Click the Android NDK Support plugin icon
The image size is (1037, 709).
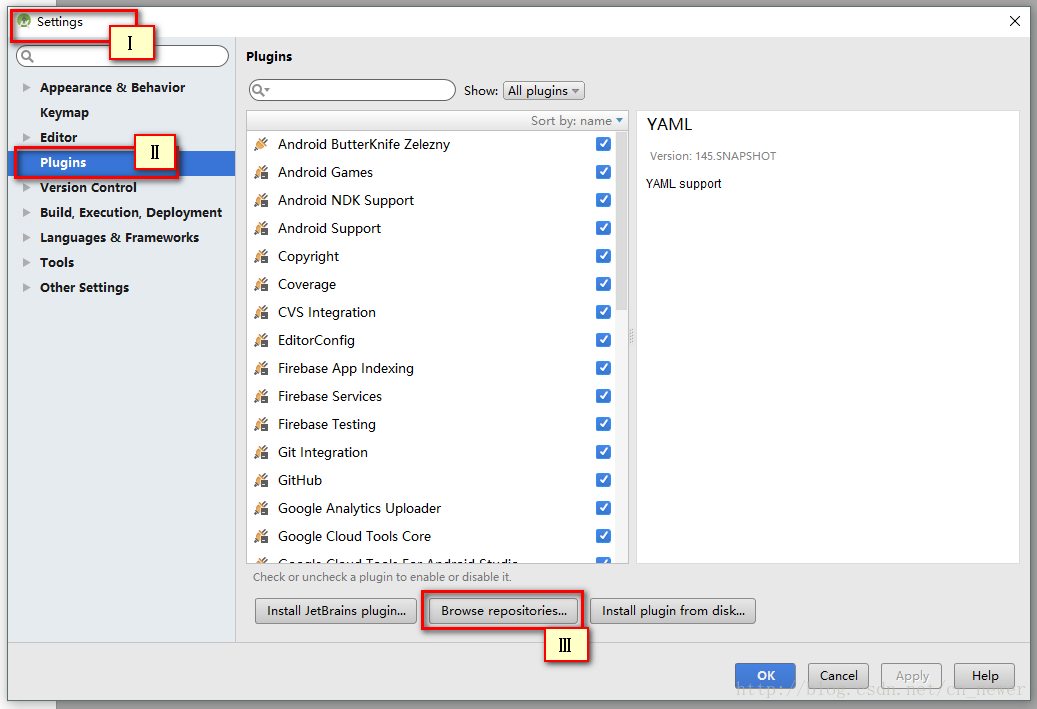[261, 200]
